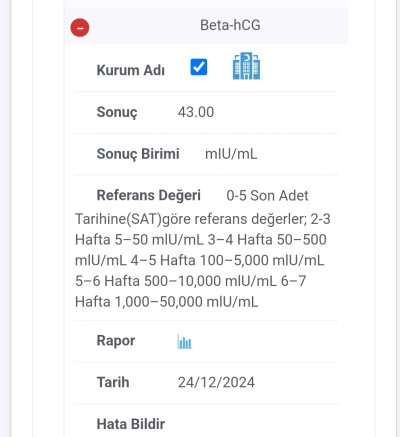The image size is (400, 437).
Task: Click the Kurum Adı label
Action: pos(131,70)
